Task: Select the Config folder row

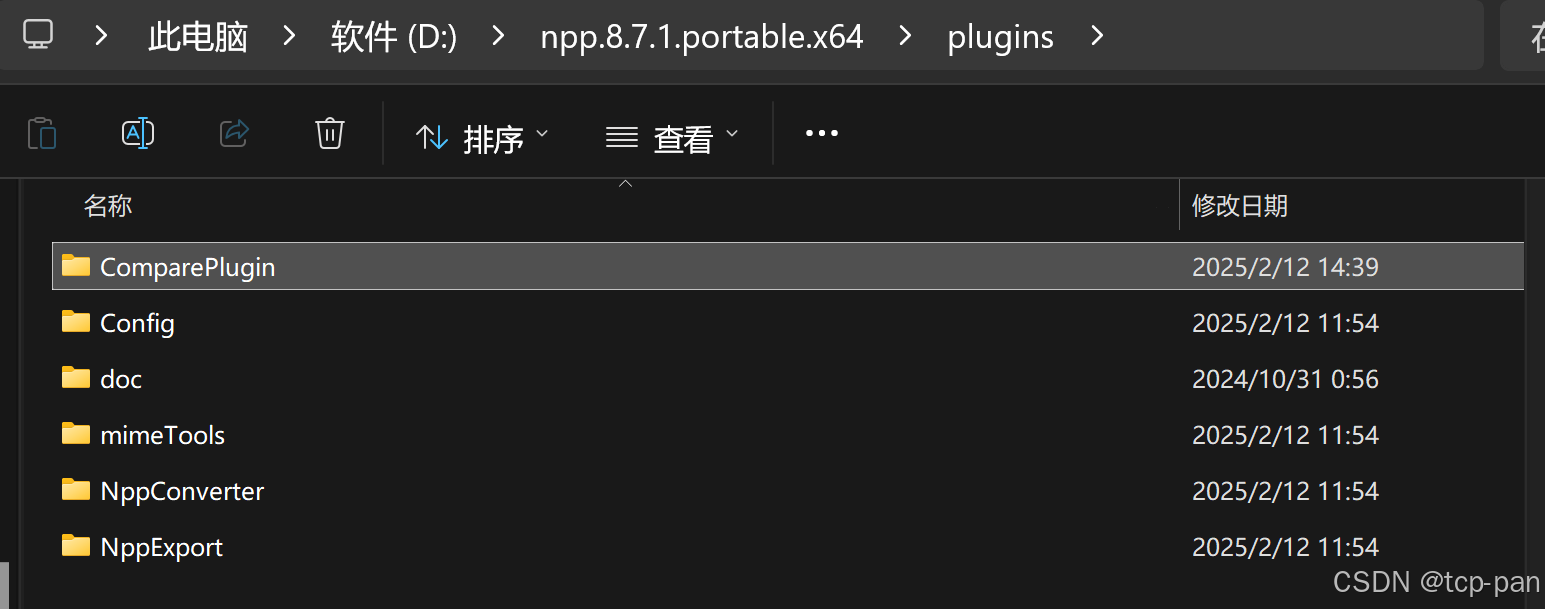Action: [x=788, y=322]
